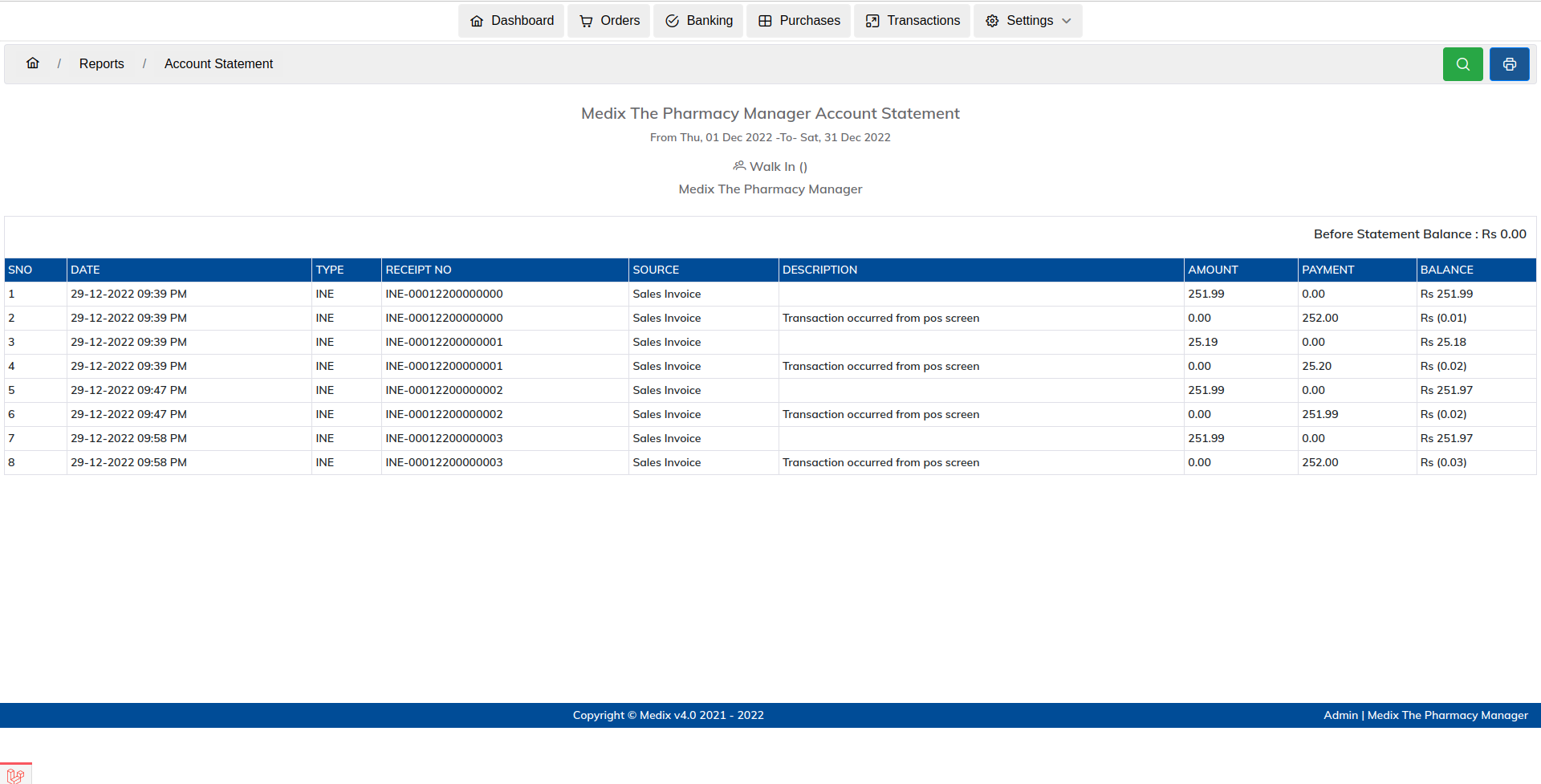Select receipt INE-00012200000003 in row 8
1541x784 pixels.
(x=444, y=462)
